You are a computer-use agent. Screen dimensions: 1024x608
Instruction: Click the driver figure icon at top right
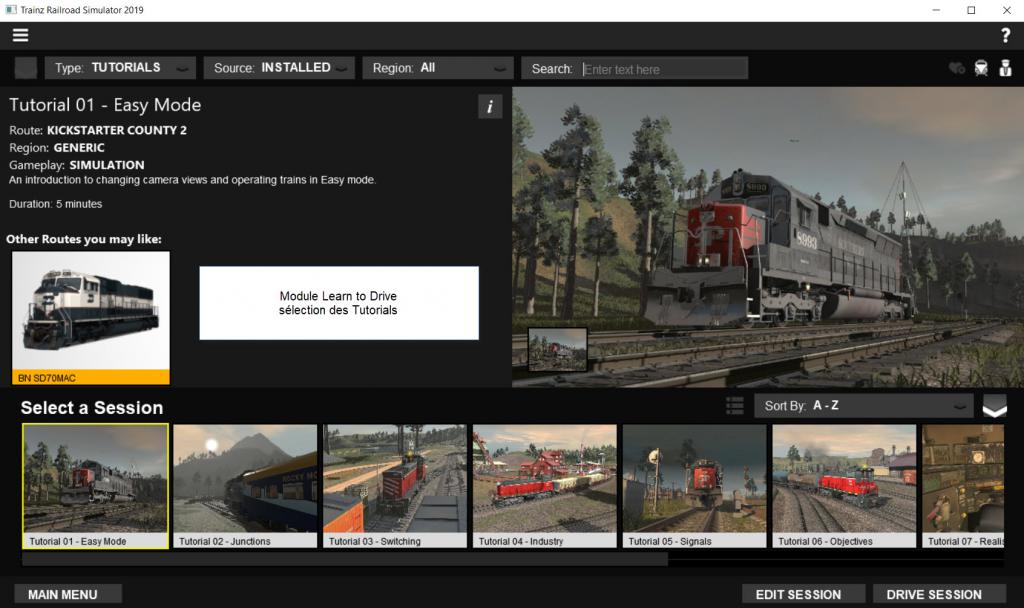pos(1005,67)
